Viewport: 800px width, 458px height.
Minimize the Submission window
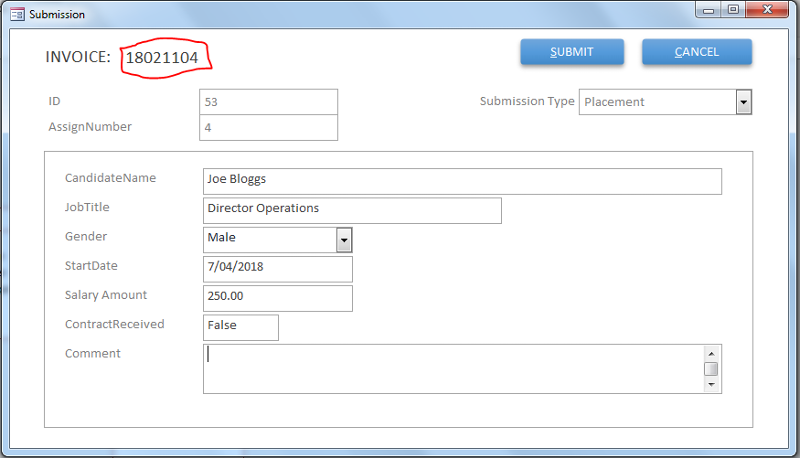(708, 10)
